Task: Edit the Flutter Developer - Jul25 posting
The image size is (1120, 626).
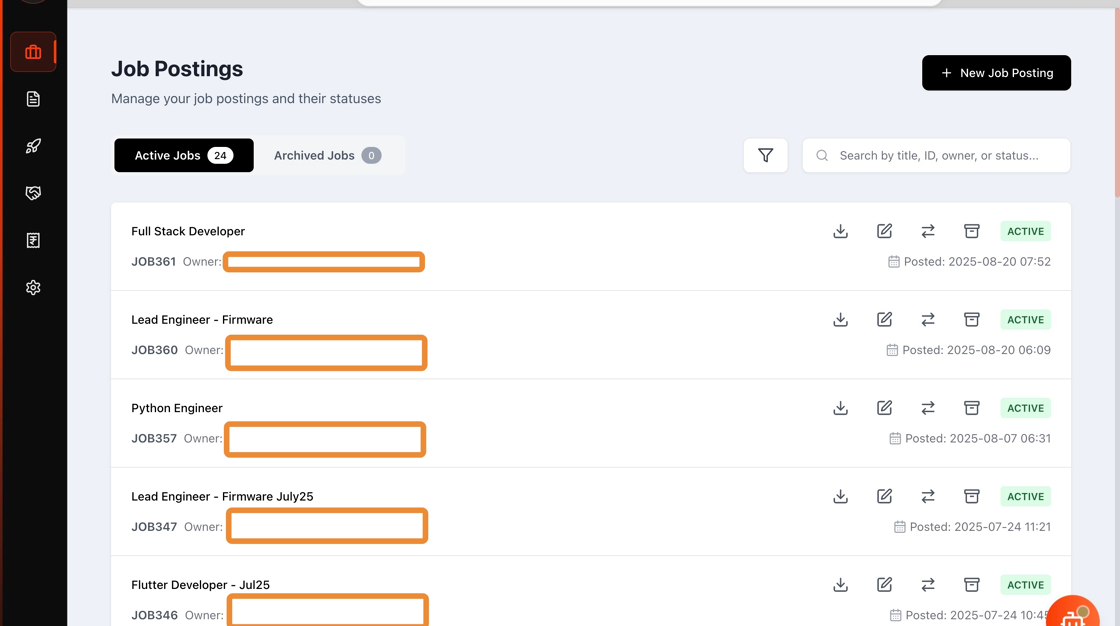Action: (884, 585)
